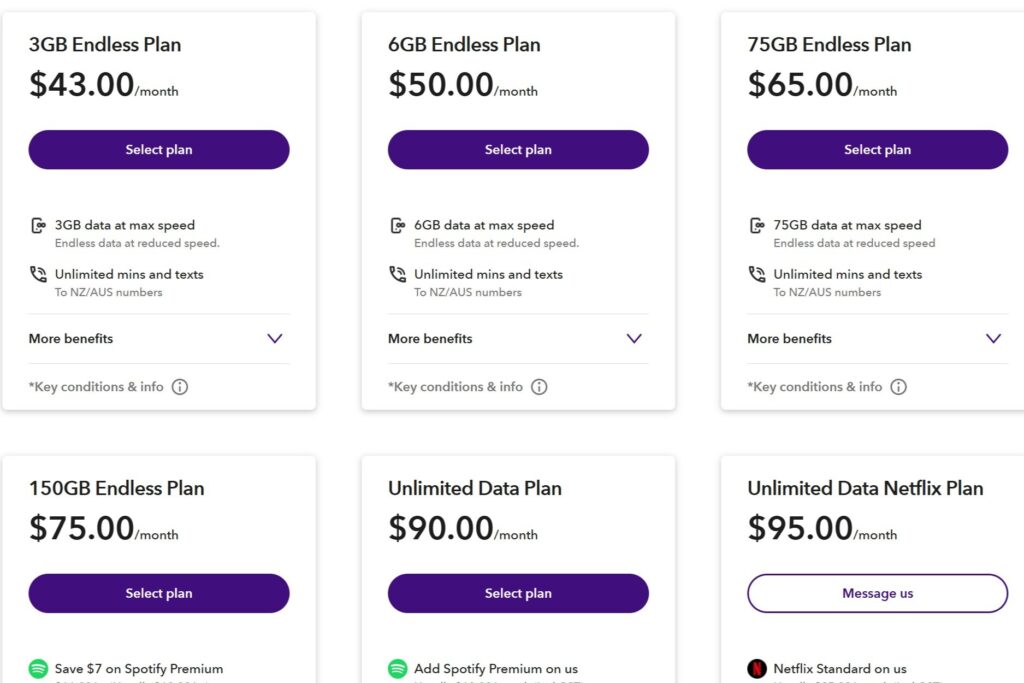This screenshot has width=1024, height=683.
Task: Select plan for the 6GB Endless Plan
Action: (x=518, y=149)
